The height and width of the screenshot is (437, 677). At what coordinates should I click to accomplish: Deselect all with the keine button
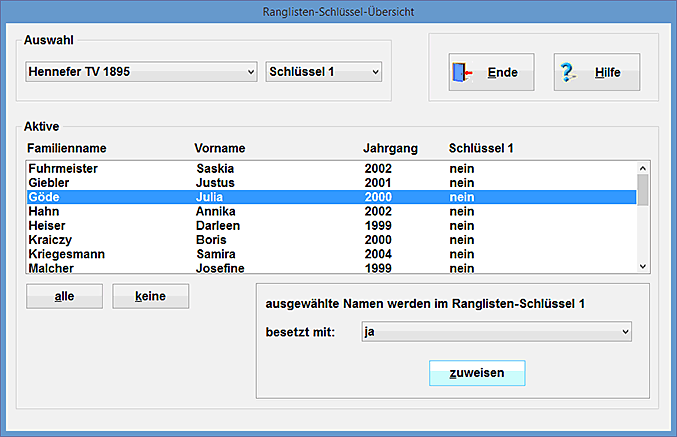150,296
